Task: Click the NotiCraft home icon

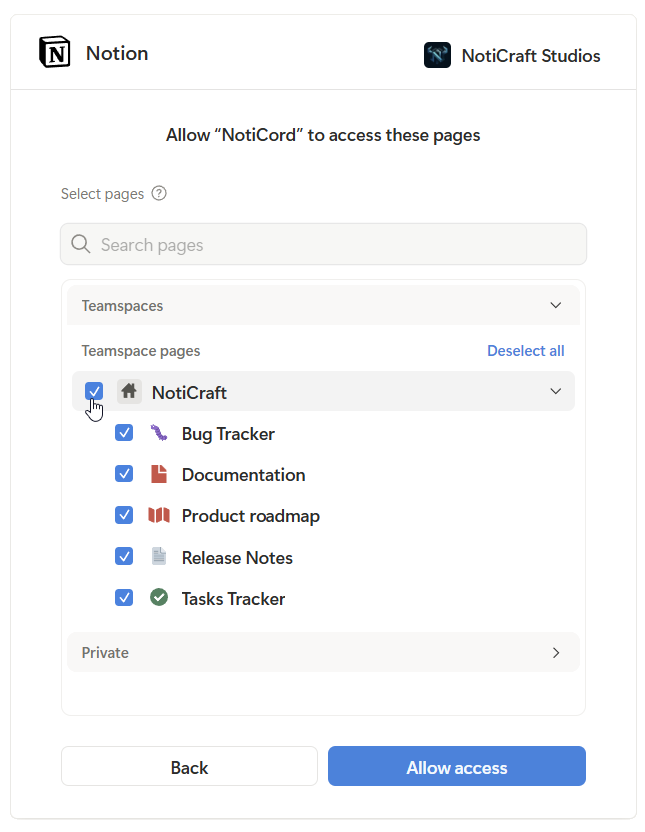Action: 128,391
